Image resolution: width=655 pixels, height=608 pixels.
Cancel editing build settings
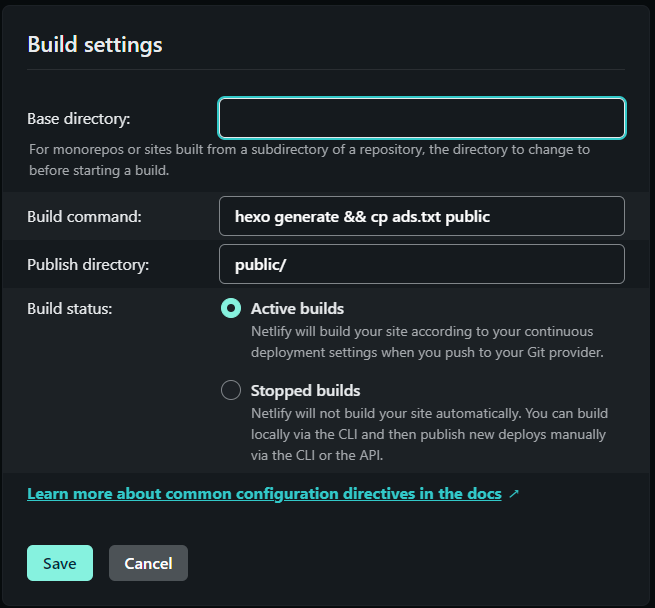tap(148, 563)
